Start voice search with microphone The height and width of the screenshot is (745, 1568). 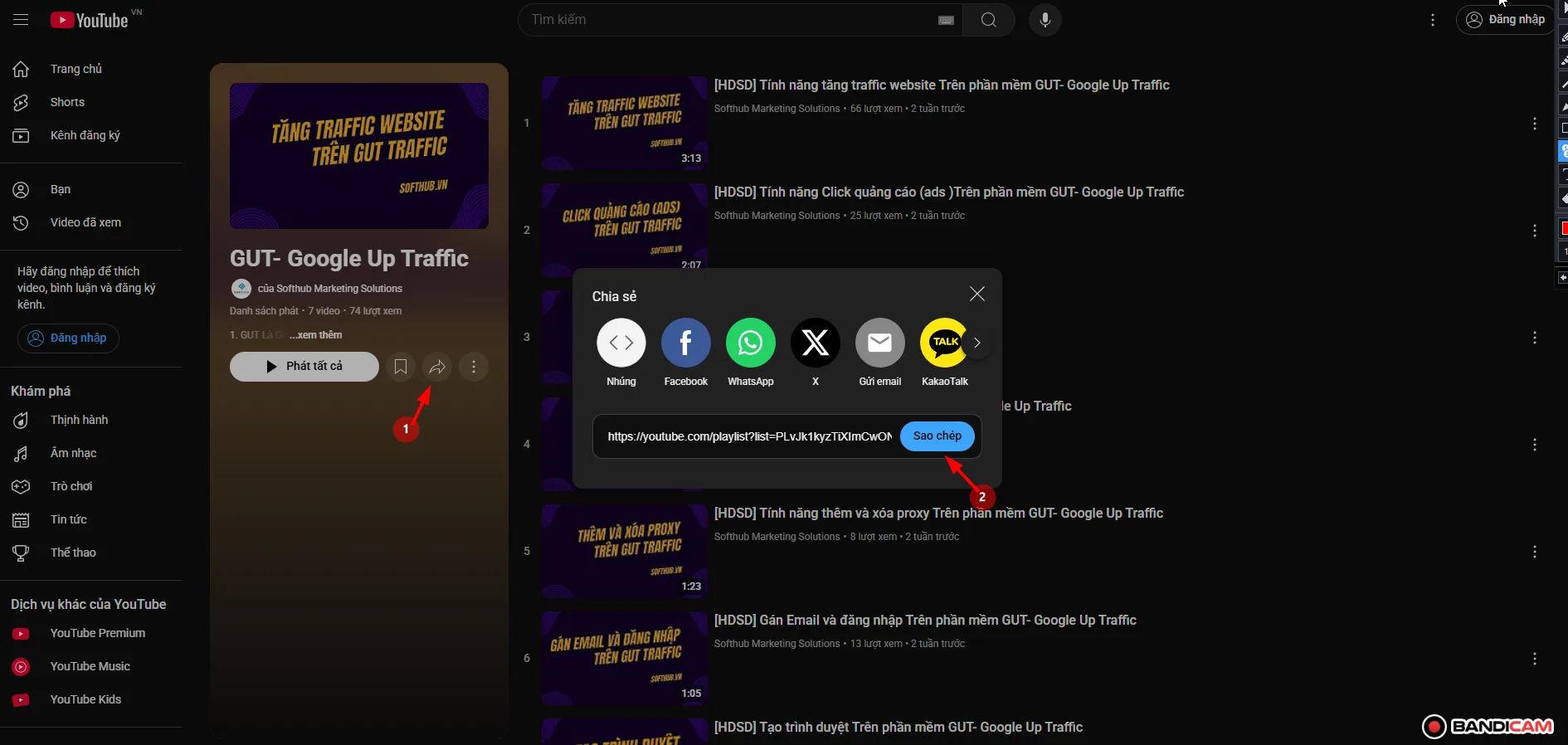tap(1045, 20)
